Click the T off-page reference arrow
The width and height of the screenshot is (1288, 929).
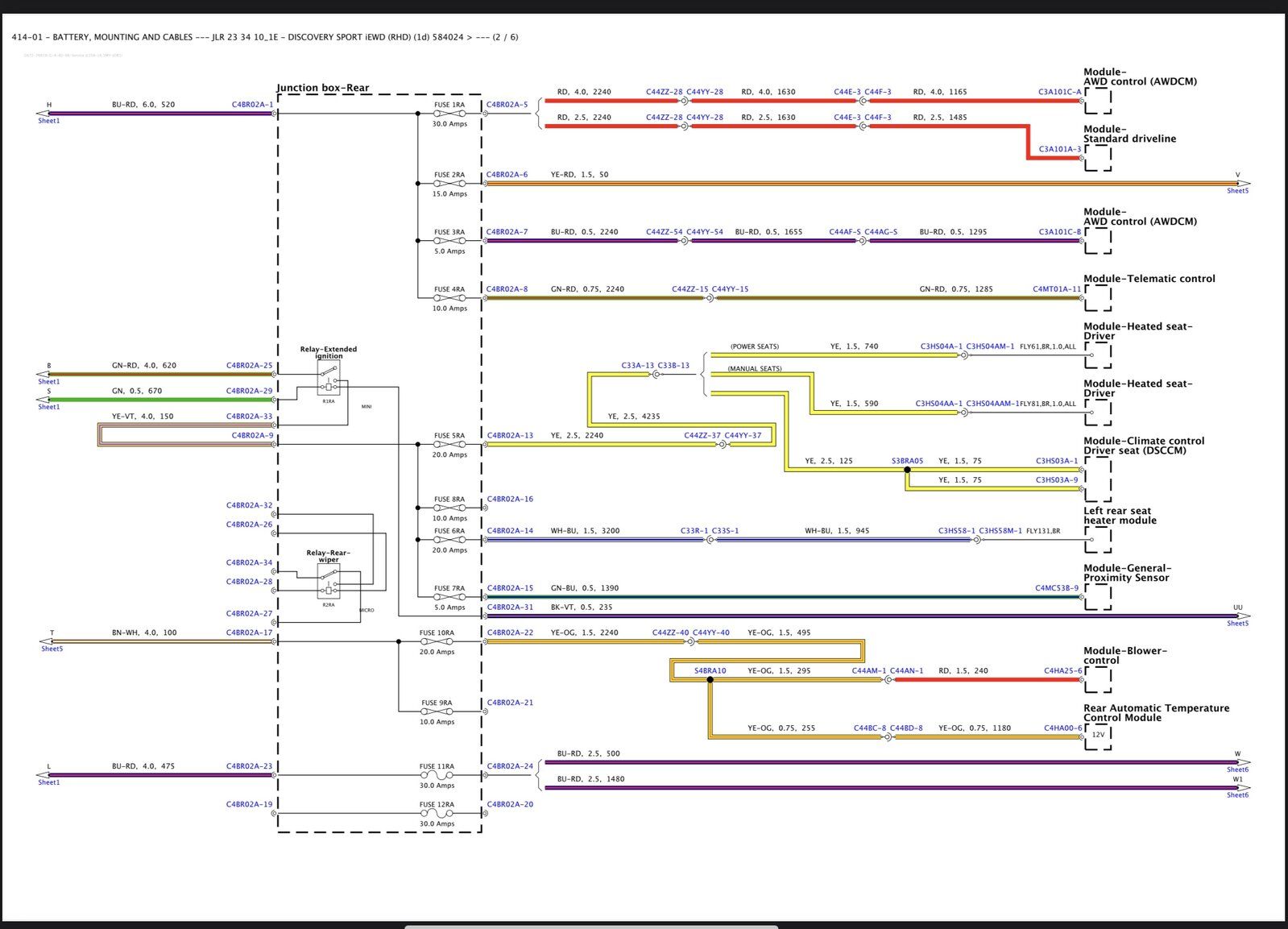tap(48, 642)
